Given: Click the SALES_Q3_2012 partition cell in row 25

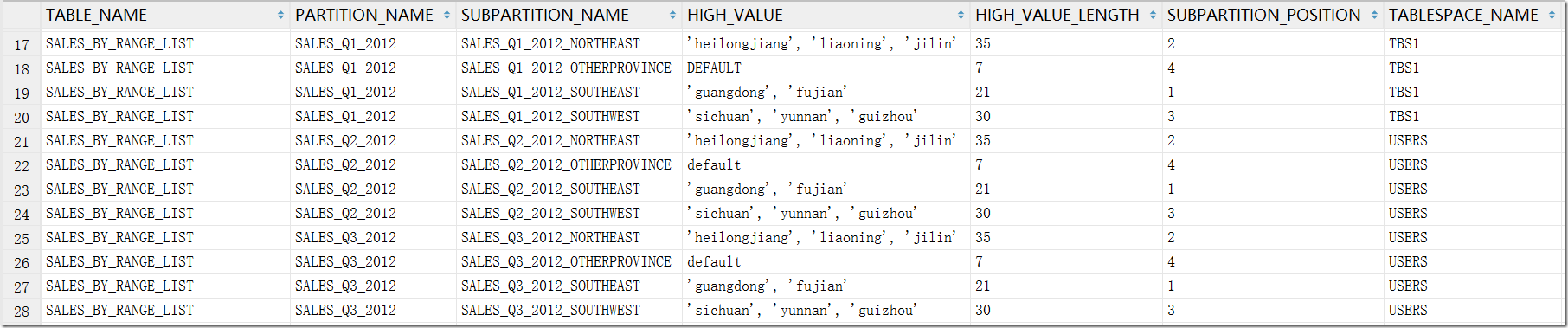Looking at the screenshot, I should pos(345,237).
